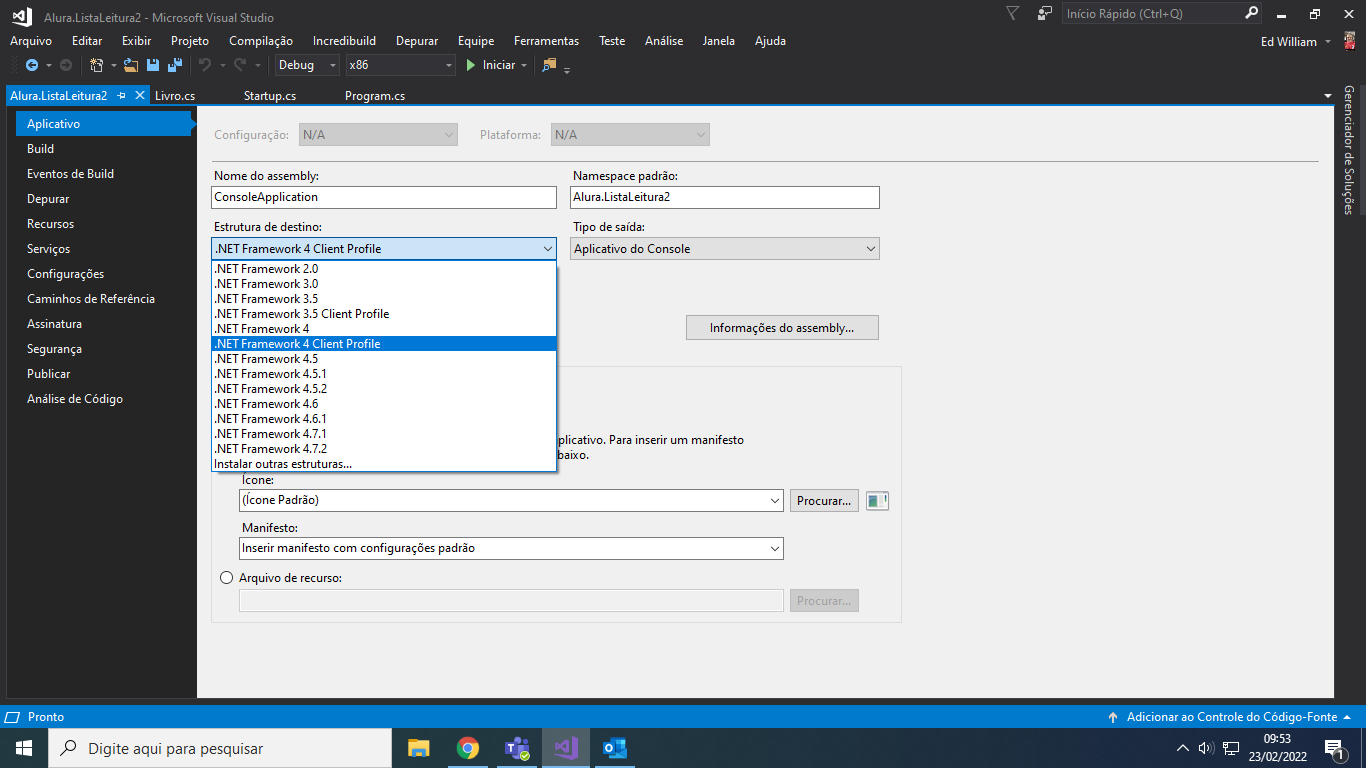Click the icon preview next to Procurar
1366x768 pixels.
(877, 501)
